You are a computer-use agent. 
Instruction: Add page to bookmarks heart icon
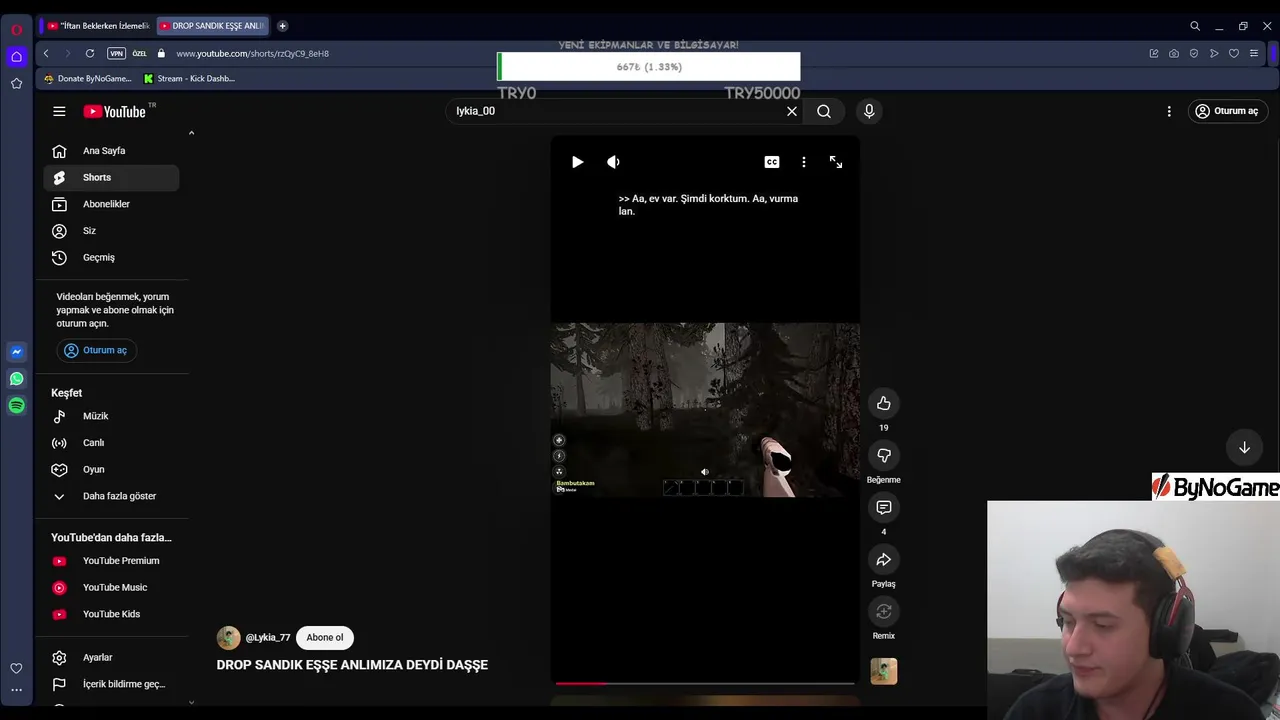(1234, 53)
